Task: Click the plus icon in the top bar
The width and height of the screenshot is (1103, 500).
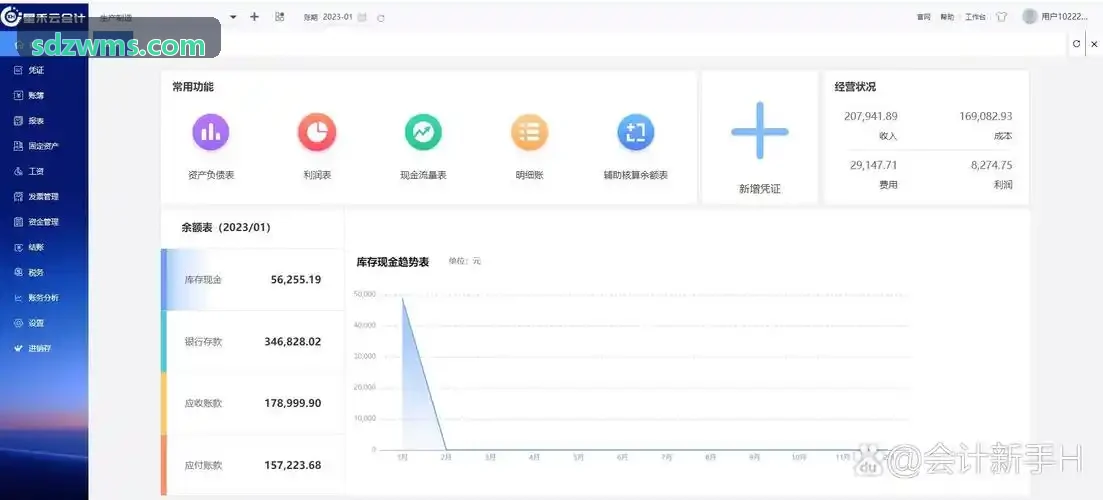Action: tap(255, 17)
